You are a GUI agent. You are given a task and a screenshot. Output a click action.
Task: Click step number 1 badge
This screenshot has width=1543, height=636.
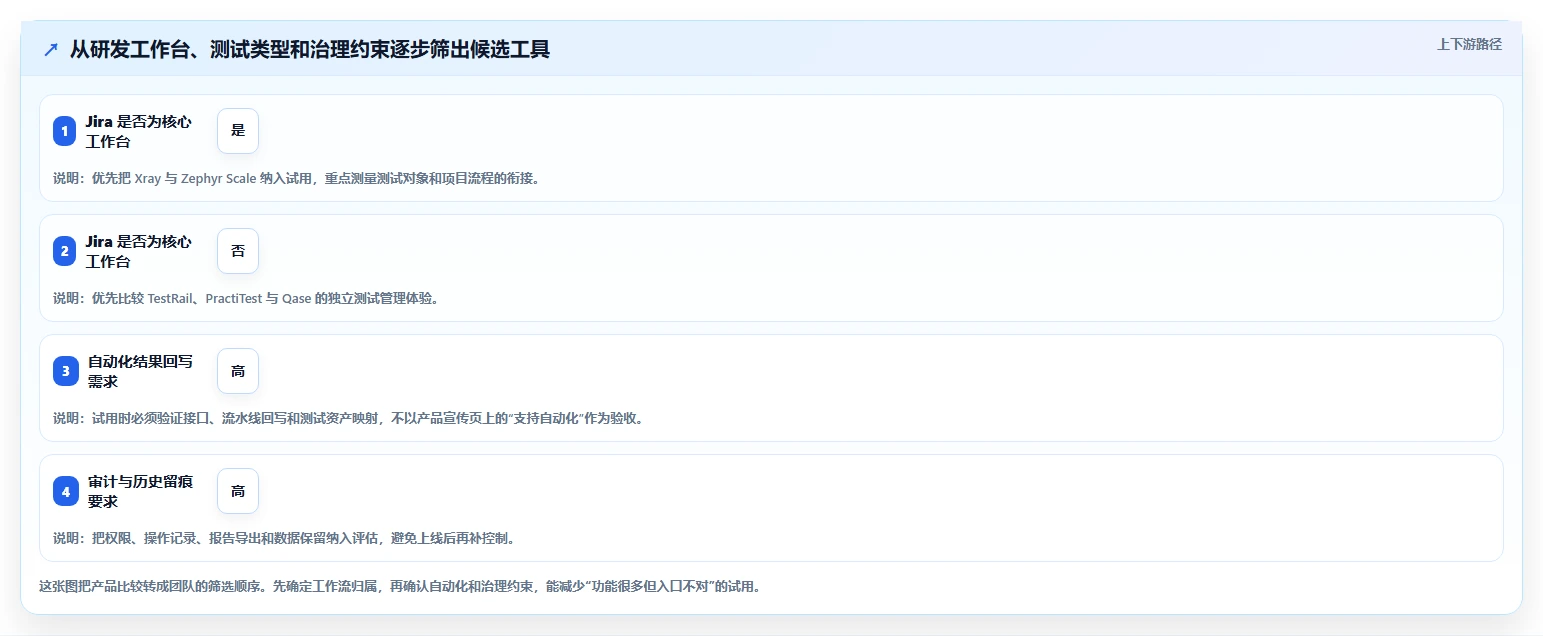(x=65, y=131)
